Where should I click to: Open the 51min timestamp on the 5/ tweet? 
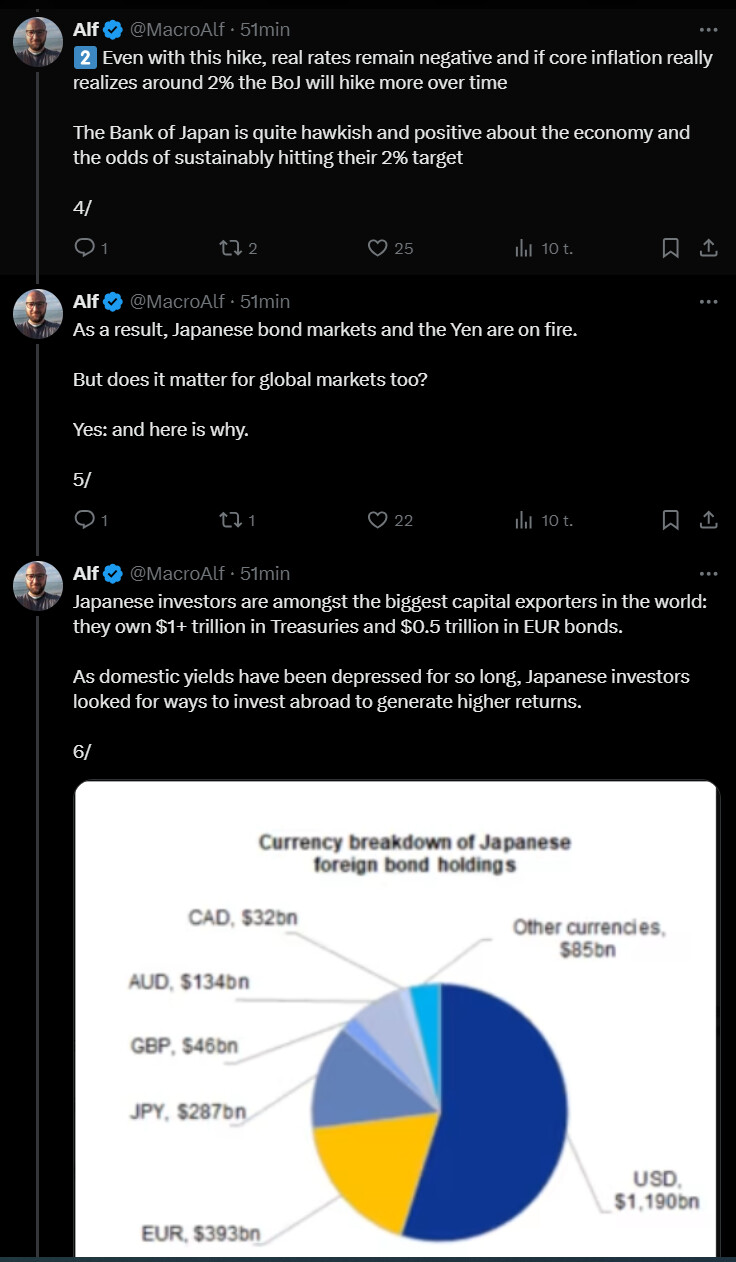coord(265,302)
